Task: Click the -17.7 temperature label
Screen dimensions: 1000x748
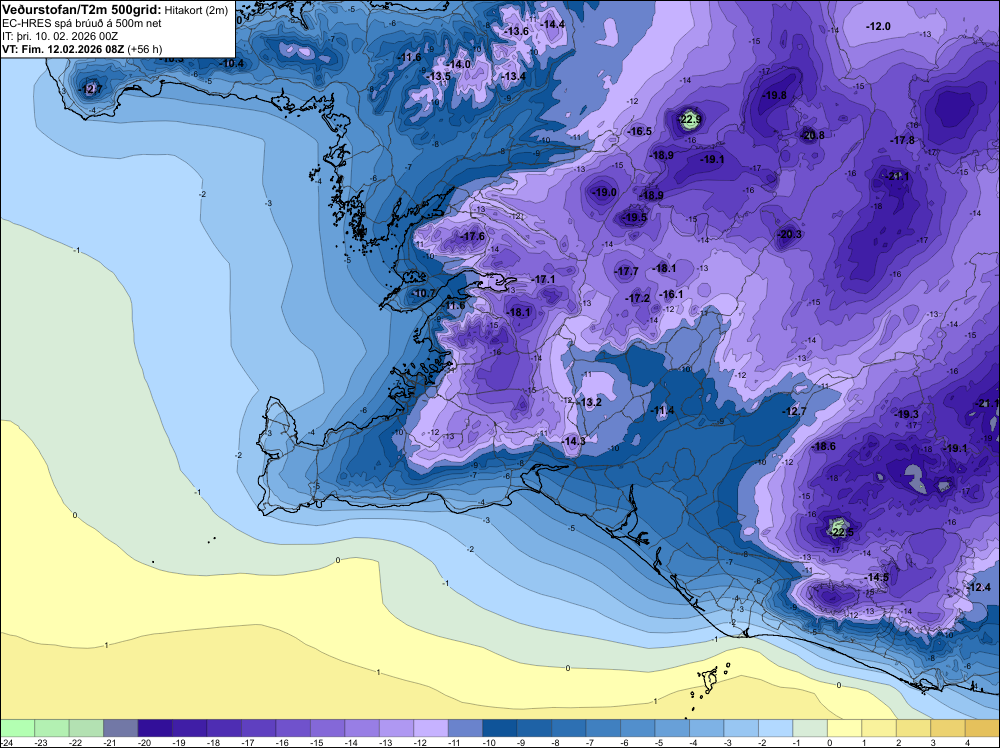Action: point(626,271)
